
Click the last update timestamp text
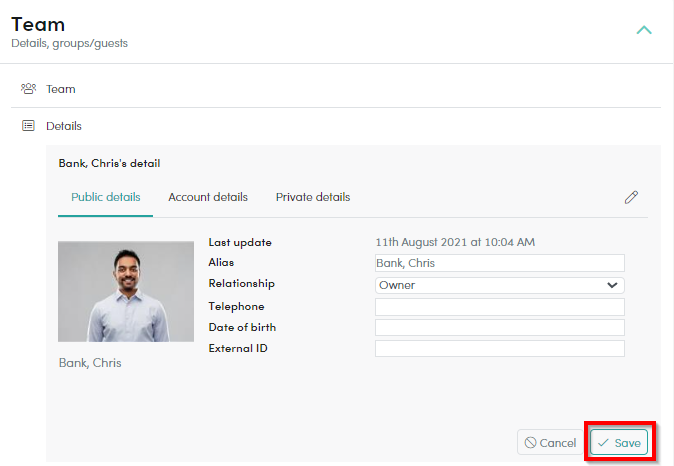[455, 242]
